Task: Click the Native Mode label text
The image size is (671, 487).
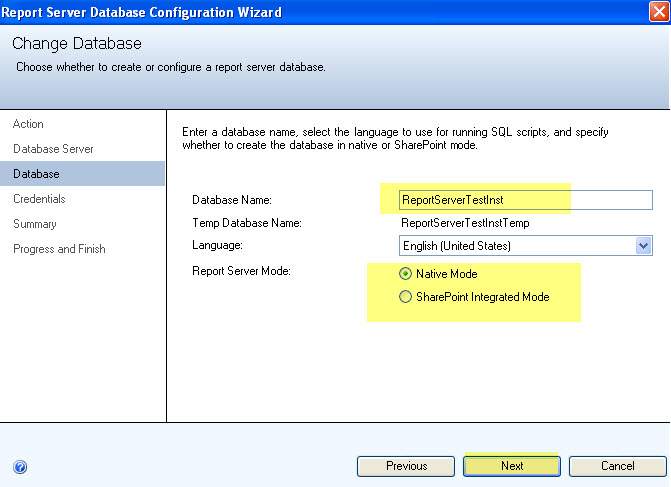Action: [x=447, y=274]
